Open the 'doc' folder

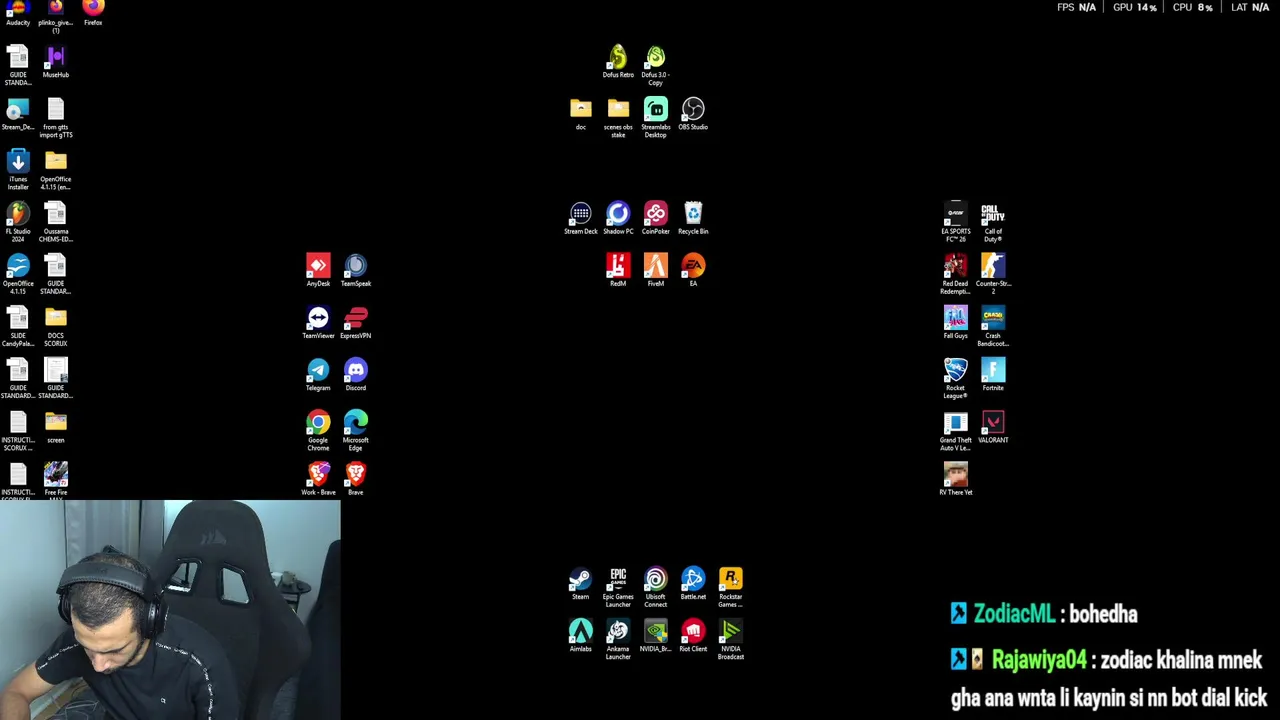coord(581,114)
